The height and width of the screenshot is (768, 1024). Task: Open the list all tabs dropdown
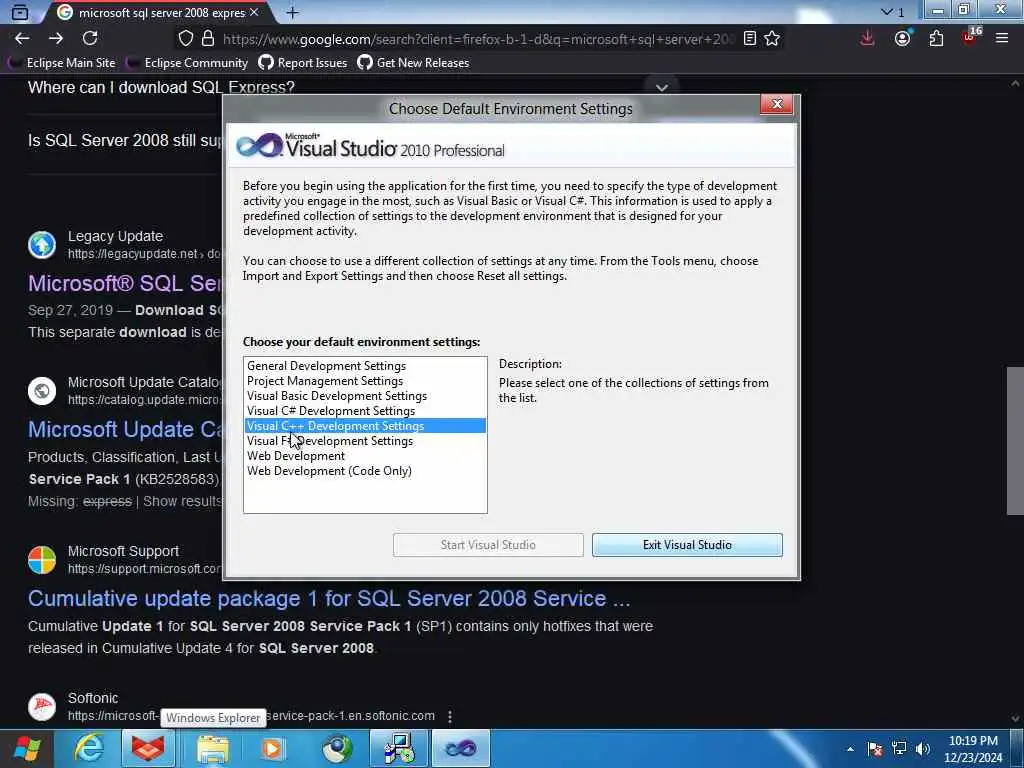point(892,12)
